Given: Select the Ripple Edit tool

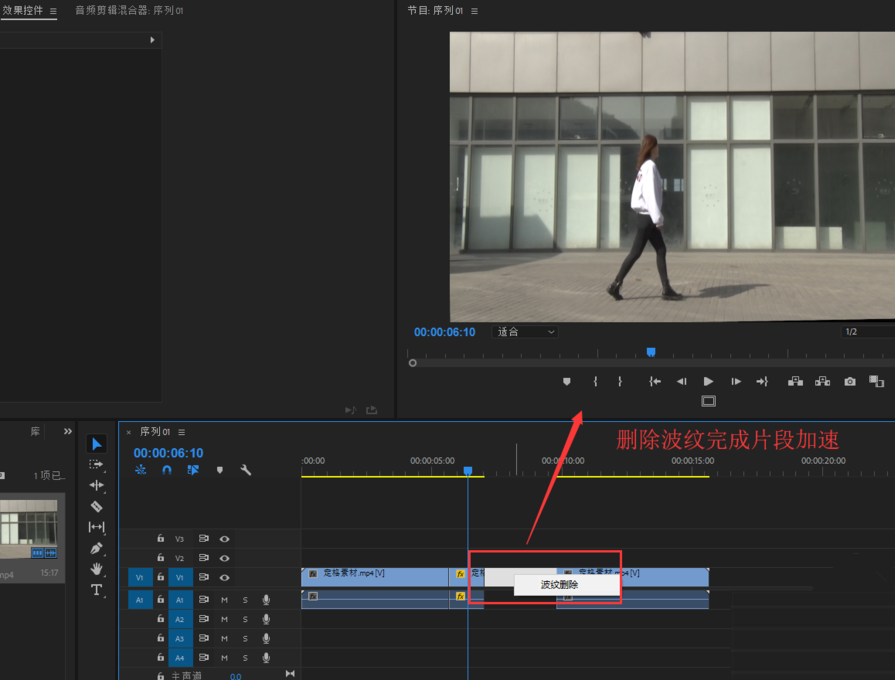Looking at the screenshot, I should (x=97, y=486).
